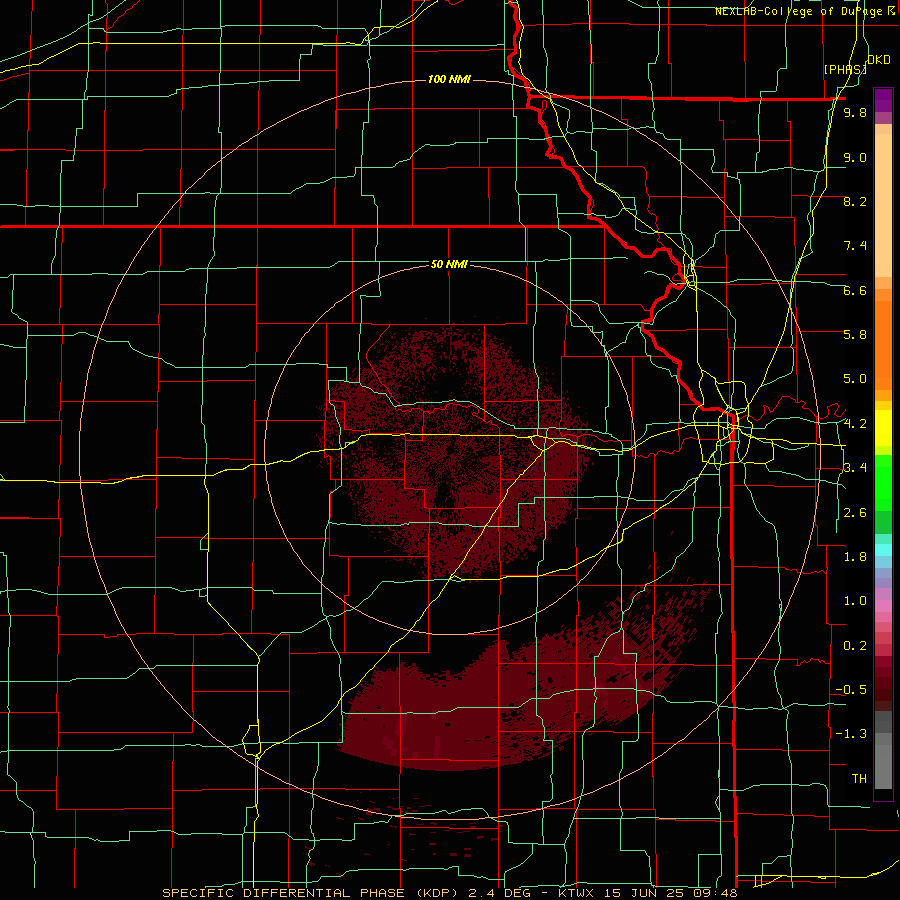Click the 6.6 value on the color scale
900x900 pixels.
(x=855, y=290)
